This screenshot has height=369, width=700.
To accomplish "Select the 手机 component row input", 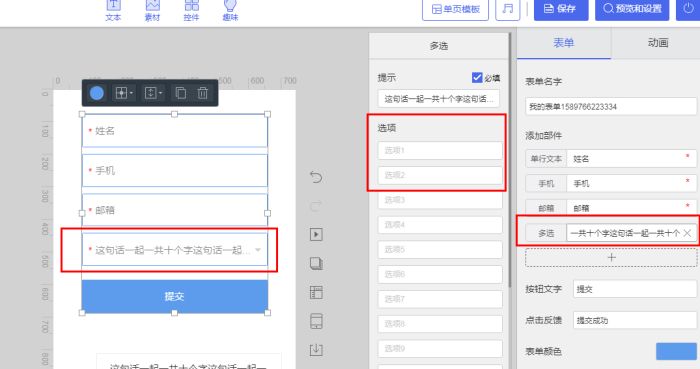I will point(631,183).
